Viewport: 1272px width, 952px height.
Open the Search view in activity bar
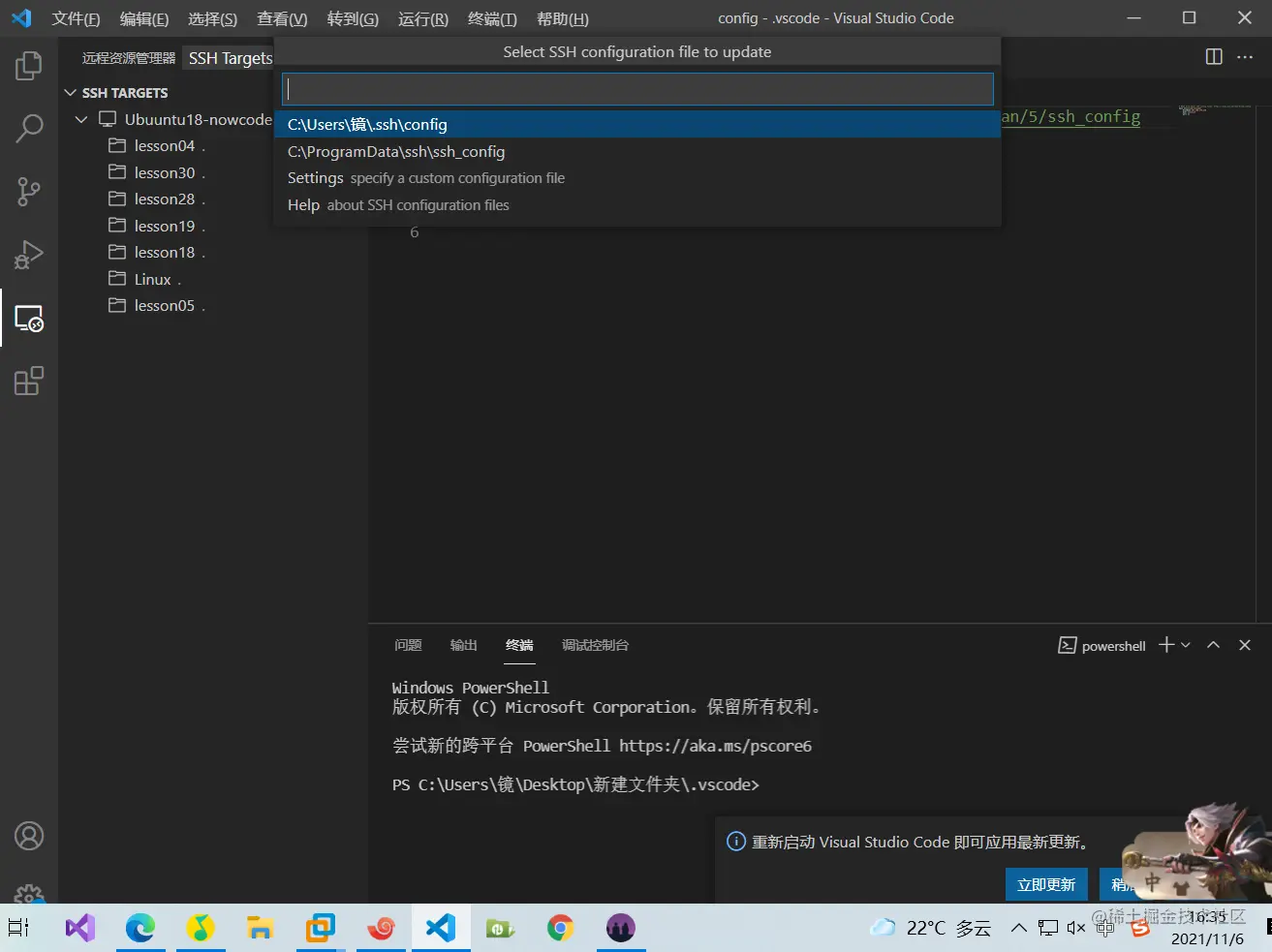tap(29, 129)
